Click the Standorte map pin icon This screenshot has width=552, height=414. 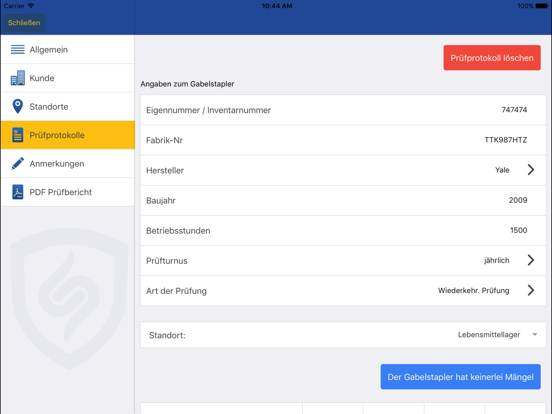pyautogui.click(x=18, y=106)
